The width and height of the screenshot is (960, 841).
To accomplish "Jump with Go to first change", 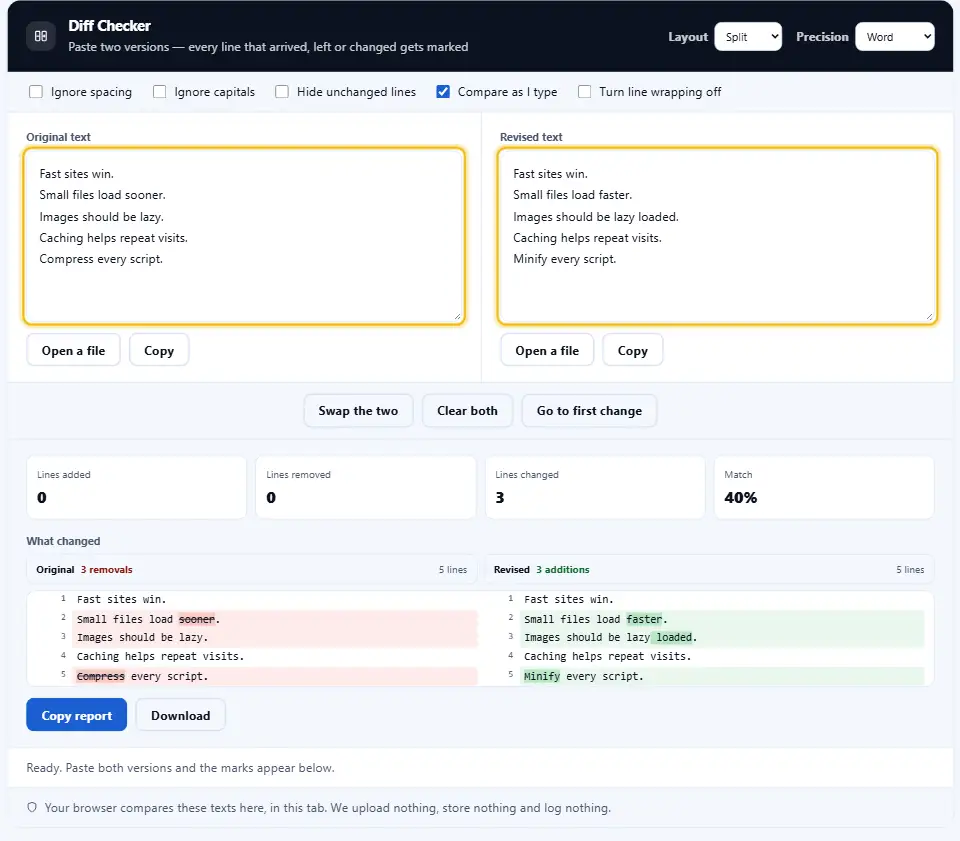I will pyautogui.click(x=589, y=411).
